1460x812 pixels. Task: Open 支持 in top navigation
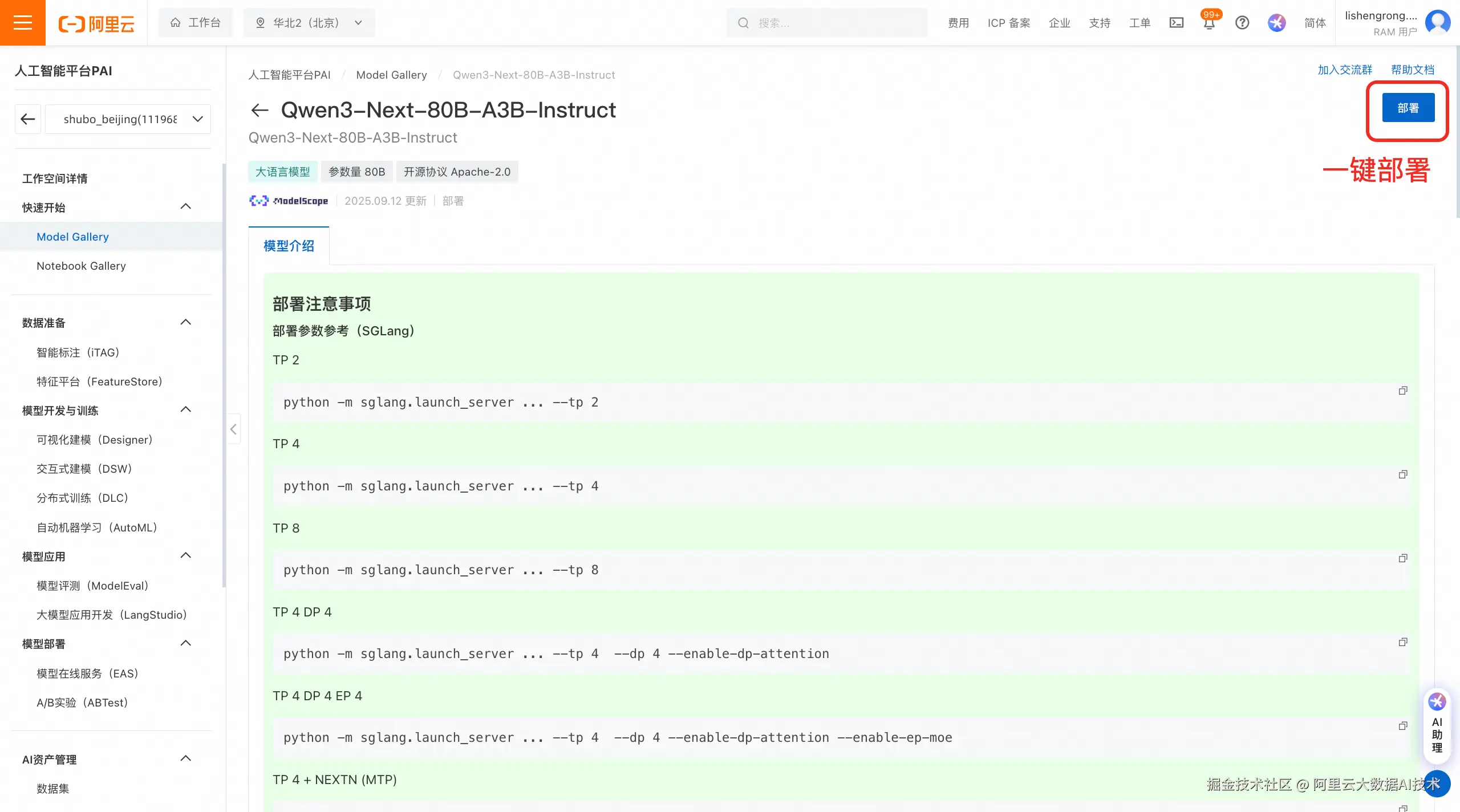tap(1100, 23)
